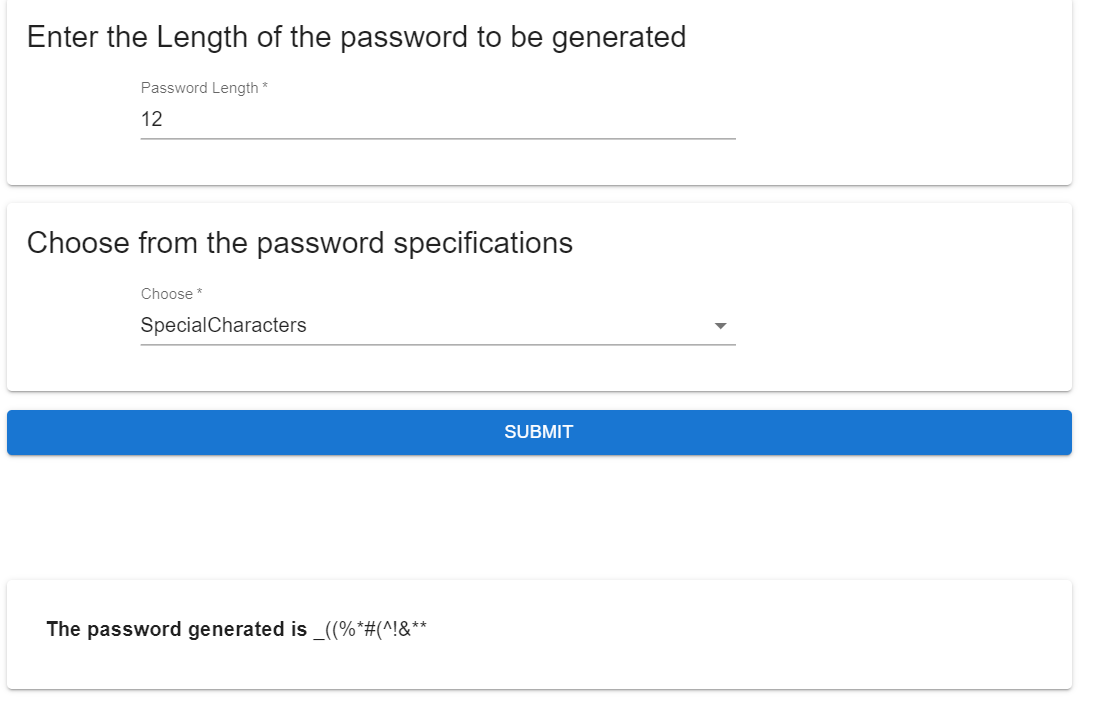Click the underline beneath the Password Length field
The height and width of the screenshot is (723, 1105).
coord(437,139)
